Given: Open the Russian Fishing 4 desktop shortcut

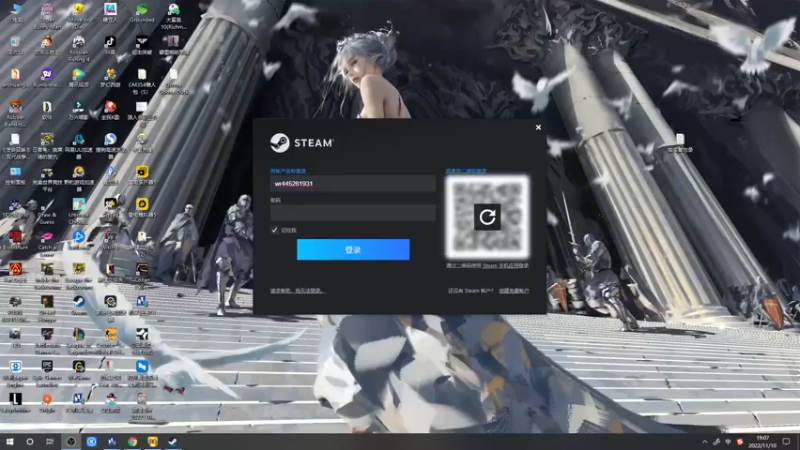Looking at the screenshot, I should point(79,48).
